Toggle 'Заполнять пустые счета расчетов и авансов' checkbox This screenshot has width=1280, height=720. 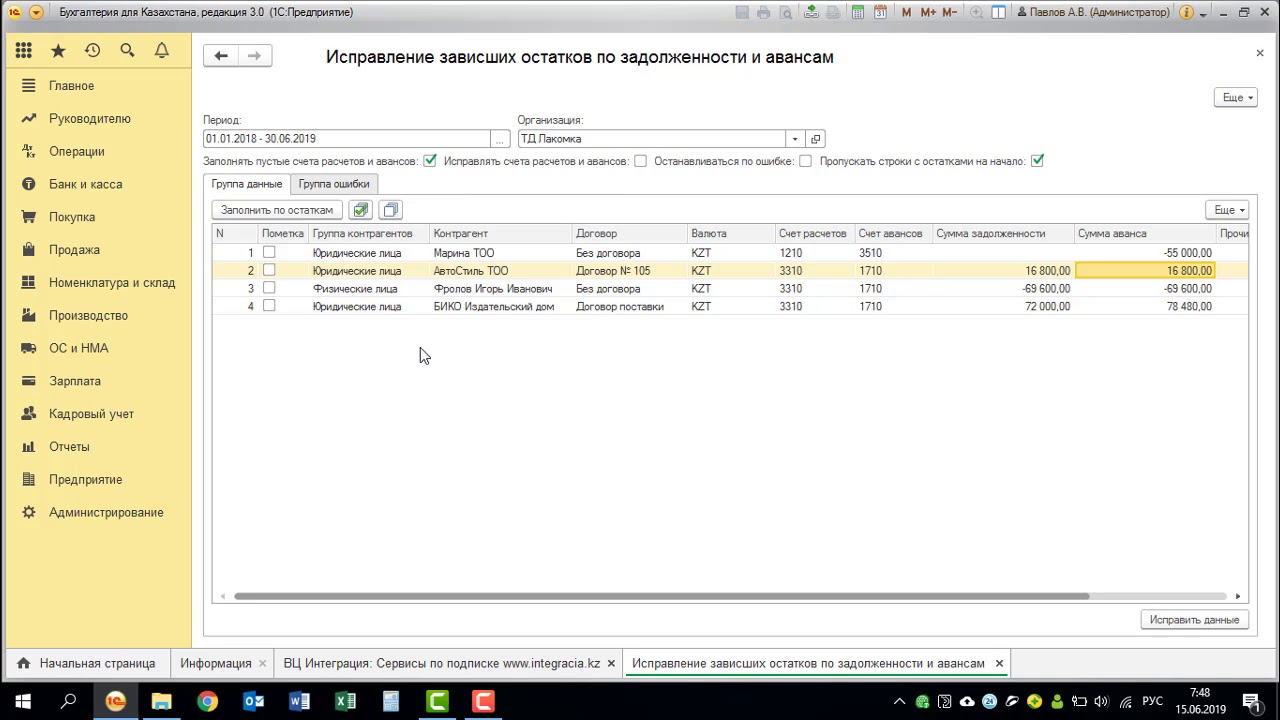click(x=430, y=161)
